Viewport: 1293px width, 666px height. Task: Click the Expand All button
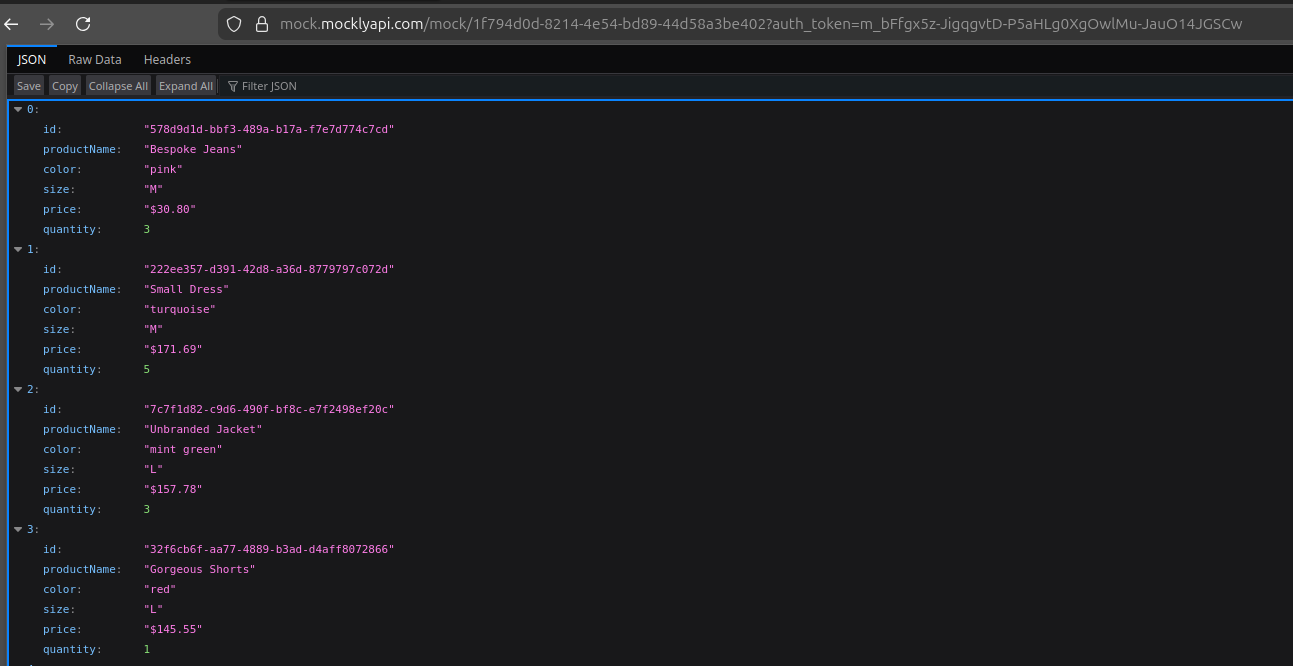tap(186, 85)
